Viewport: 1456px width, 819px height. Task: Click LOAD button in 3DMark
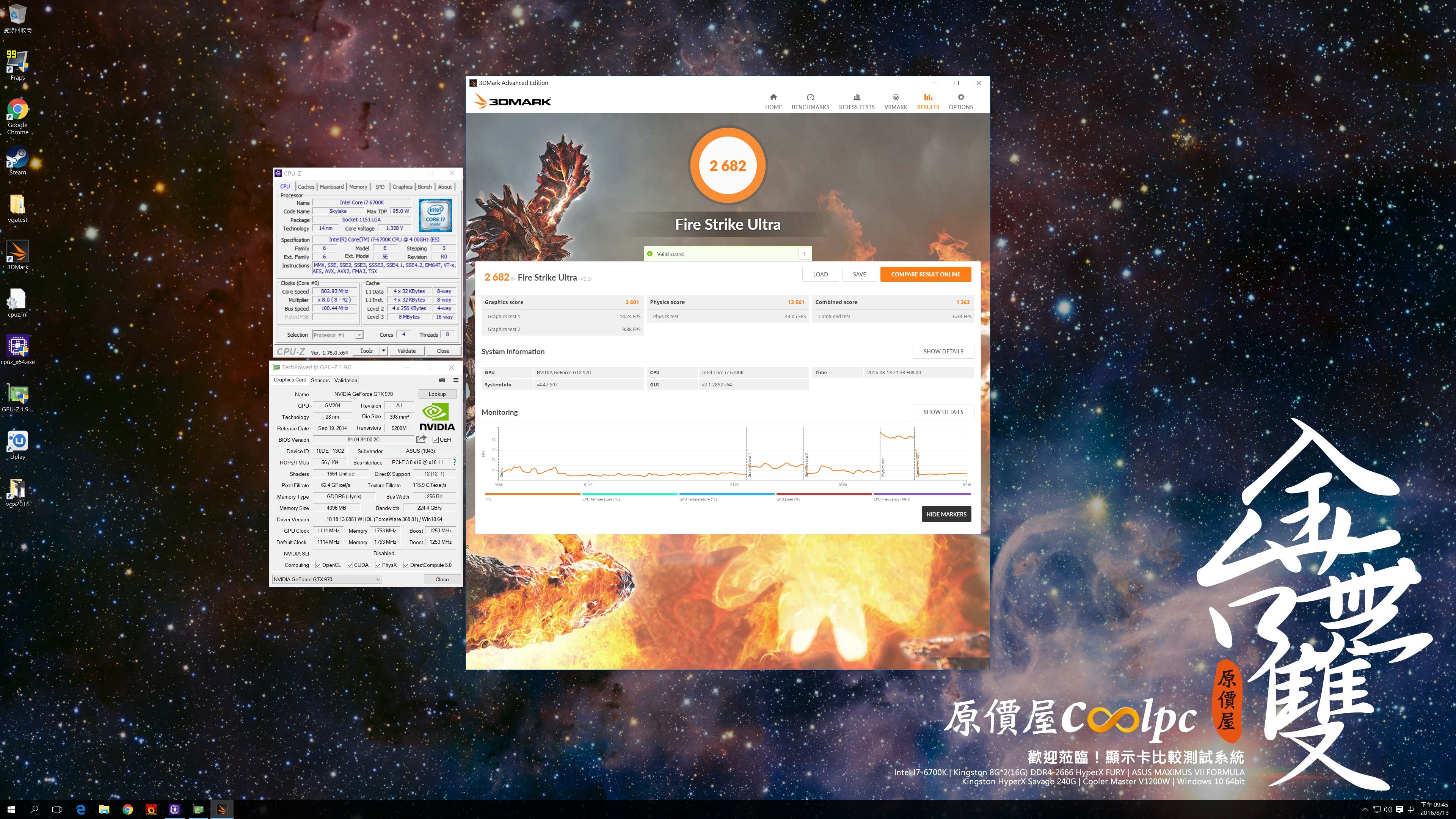tap(820, 274)
